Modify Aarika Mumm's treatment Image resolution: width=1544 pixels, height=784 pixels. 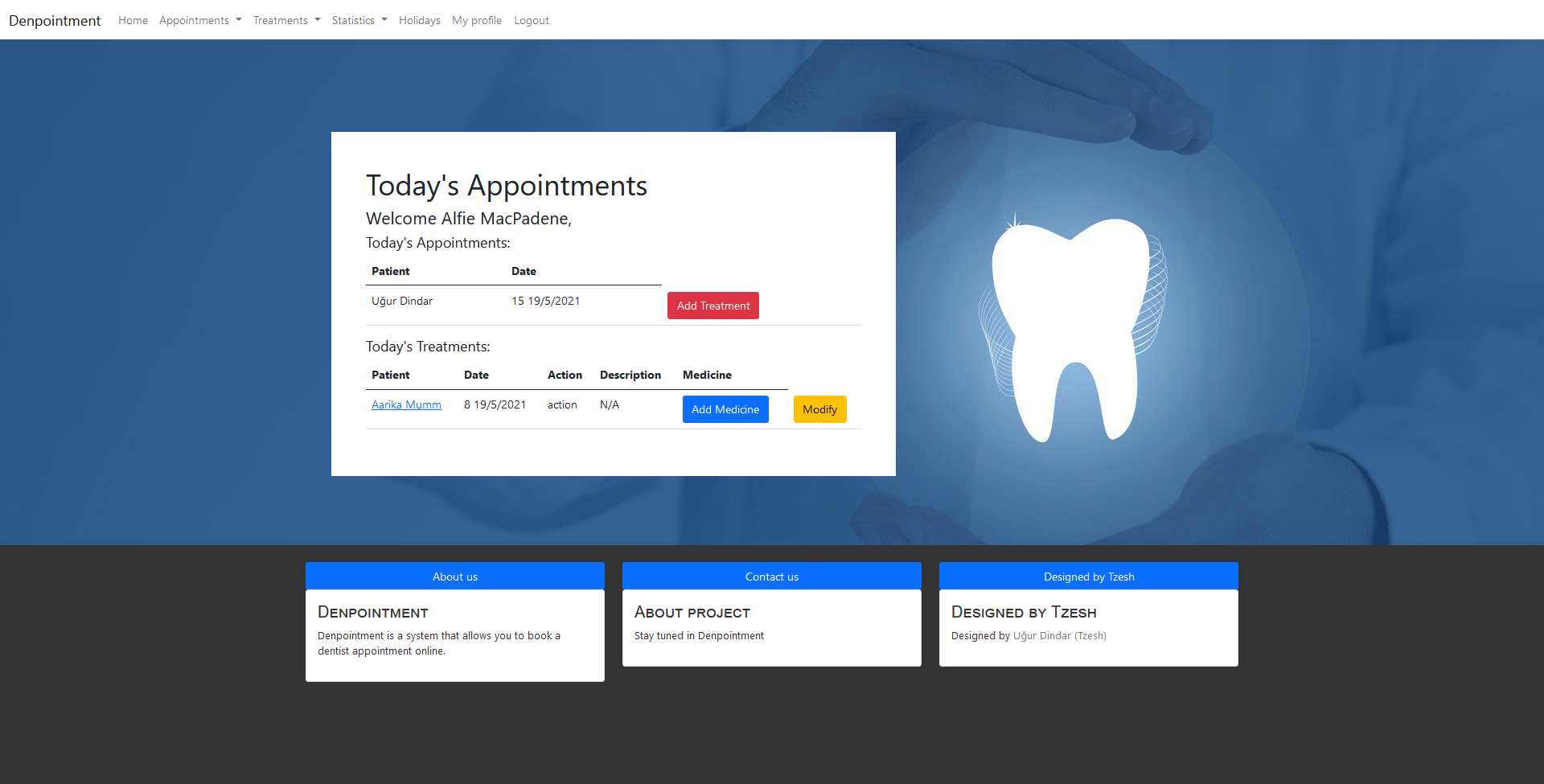pyautogui.click(x=819, y=409)
